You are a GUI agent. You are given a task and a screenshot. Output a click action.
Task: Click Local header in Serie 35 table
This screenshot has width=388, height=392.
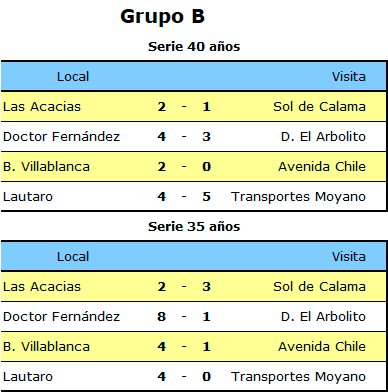pyautogui.click(x=73, y=257)
